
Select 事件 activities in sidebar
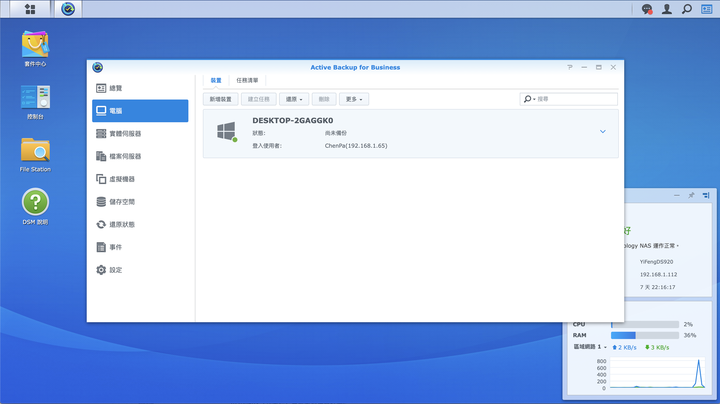(x=140, y=247)
